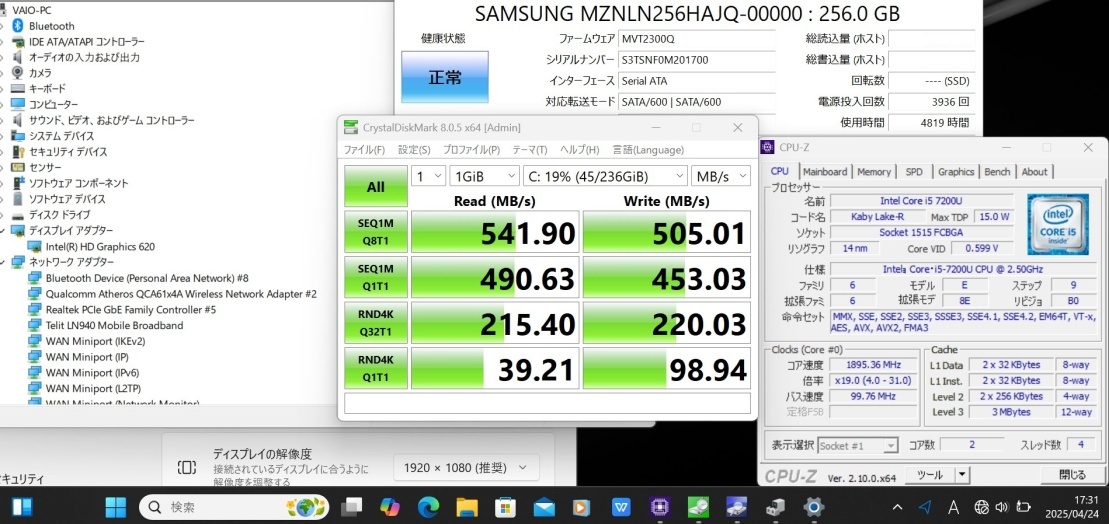Screen dimensions: 1109x524
Task: Open File Explorer from the taskbar
Action: [x=467, y=506]
